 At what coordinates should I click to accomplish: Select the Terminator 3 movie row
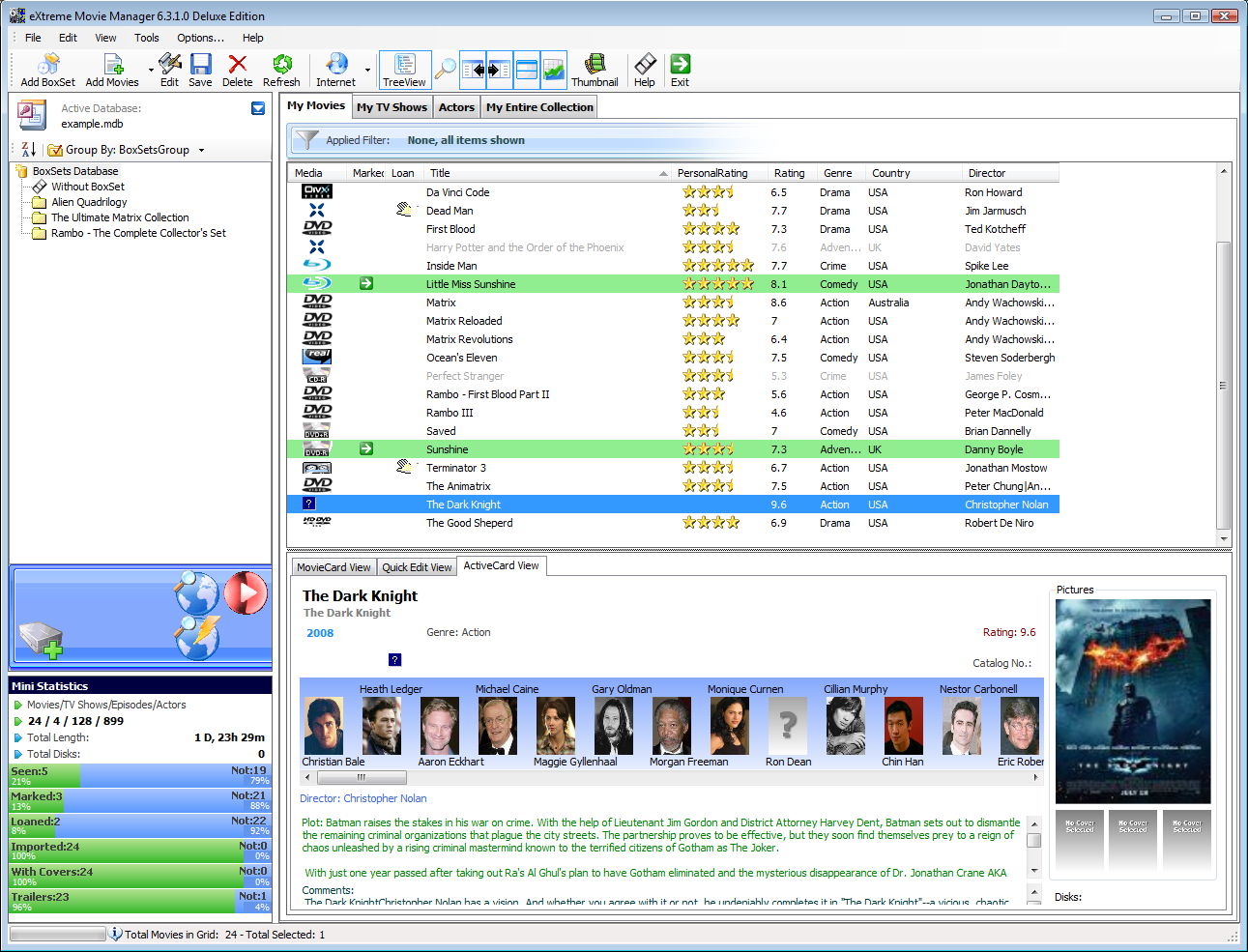coord(673,468)
